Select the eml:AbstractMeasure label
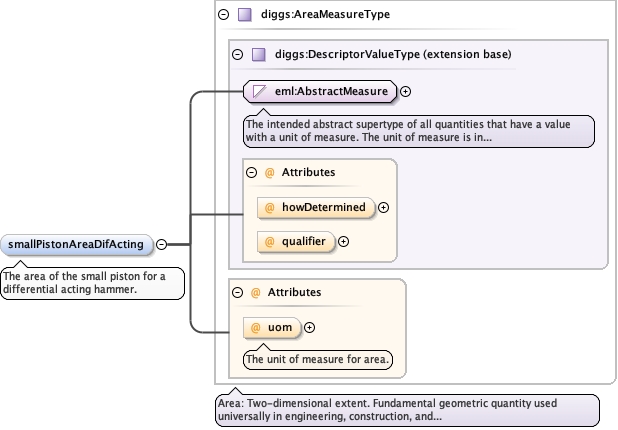618x430 pixels. (330, 92)
